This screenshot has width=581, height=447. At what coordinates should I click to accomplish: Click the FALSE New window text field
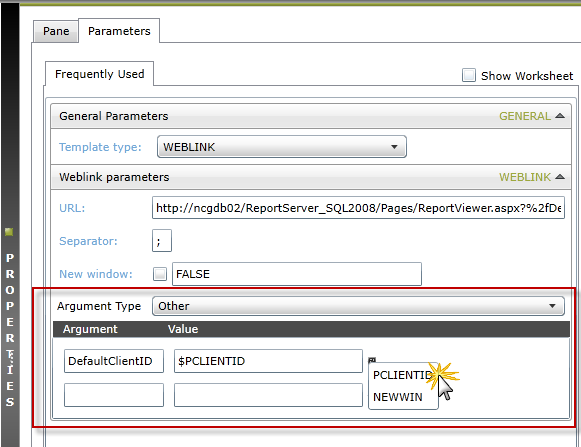coord(297,274)
